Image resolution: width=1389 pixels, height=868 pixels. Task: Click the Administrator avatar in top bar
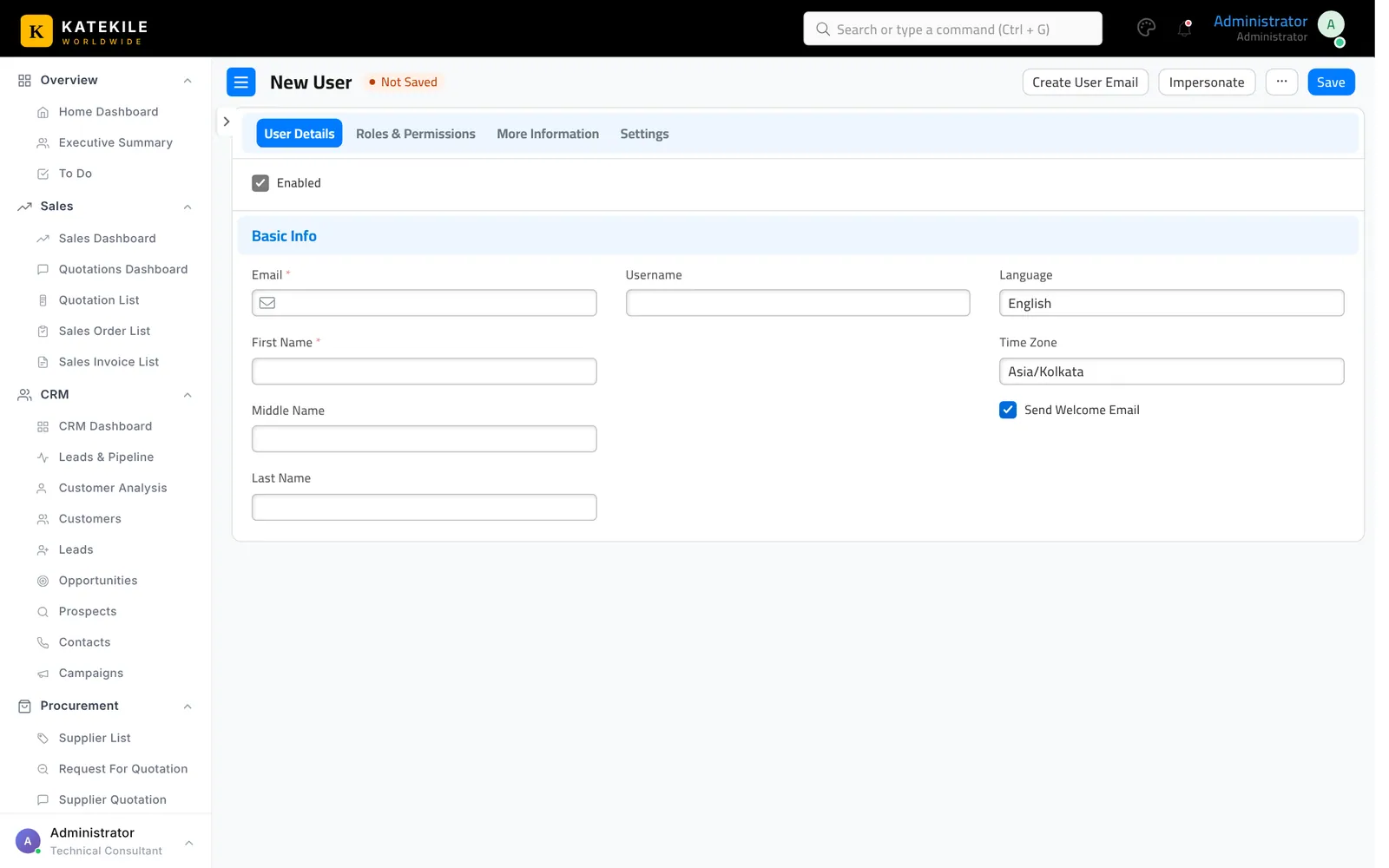pos(1331,25)
